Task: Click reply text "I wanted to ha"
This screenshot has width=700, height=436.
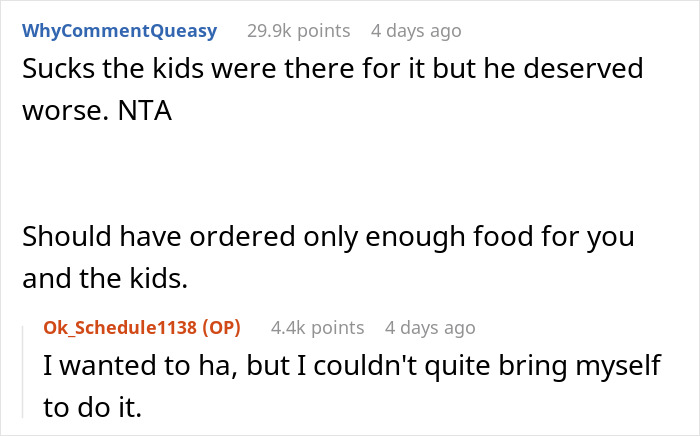Action: [x=140, y=365]
